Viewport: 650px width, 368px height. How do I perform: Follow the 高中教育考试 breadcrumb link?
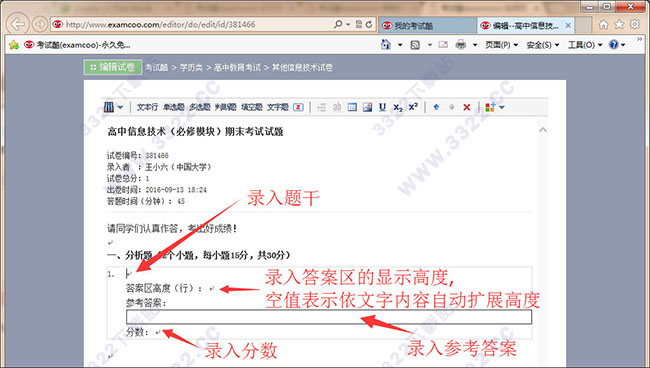(237, 68)
